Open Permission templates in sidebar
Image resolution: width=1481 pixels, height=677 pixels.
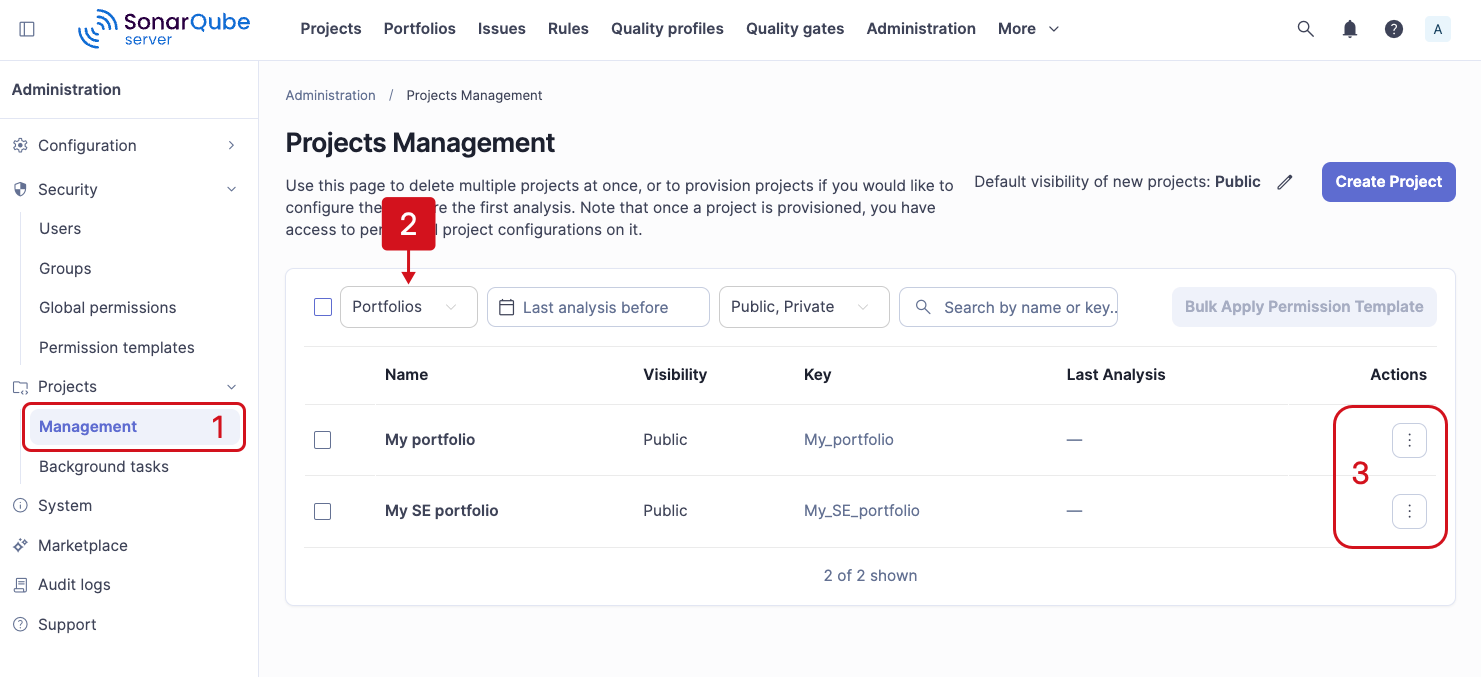[x=117, y=348]
